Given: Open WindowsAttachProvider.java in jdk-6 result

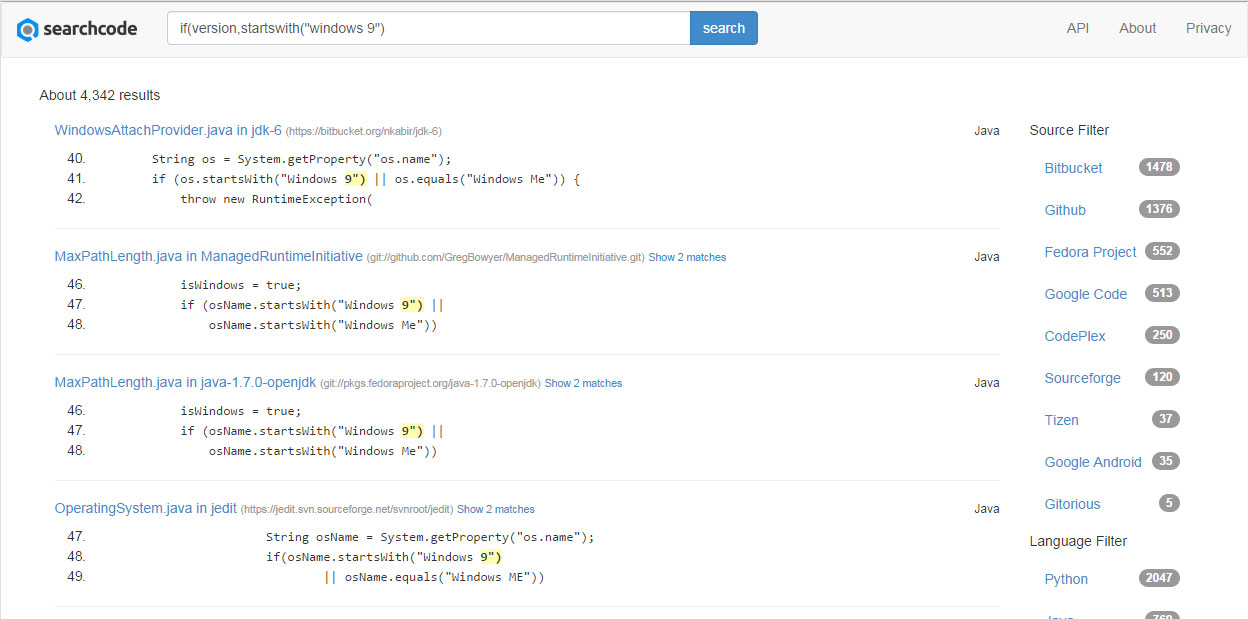Looking at the screenshot, I should tap(168, 130).
